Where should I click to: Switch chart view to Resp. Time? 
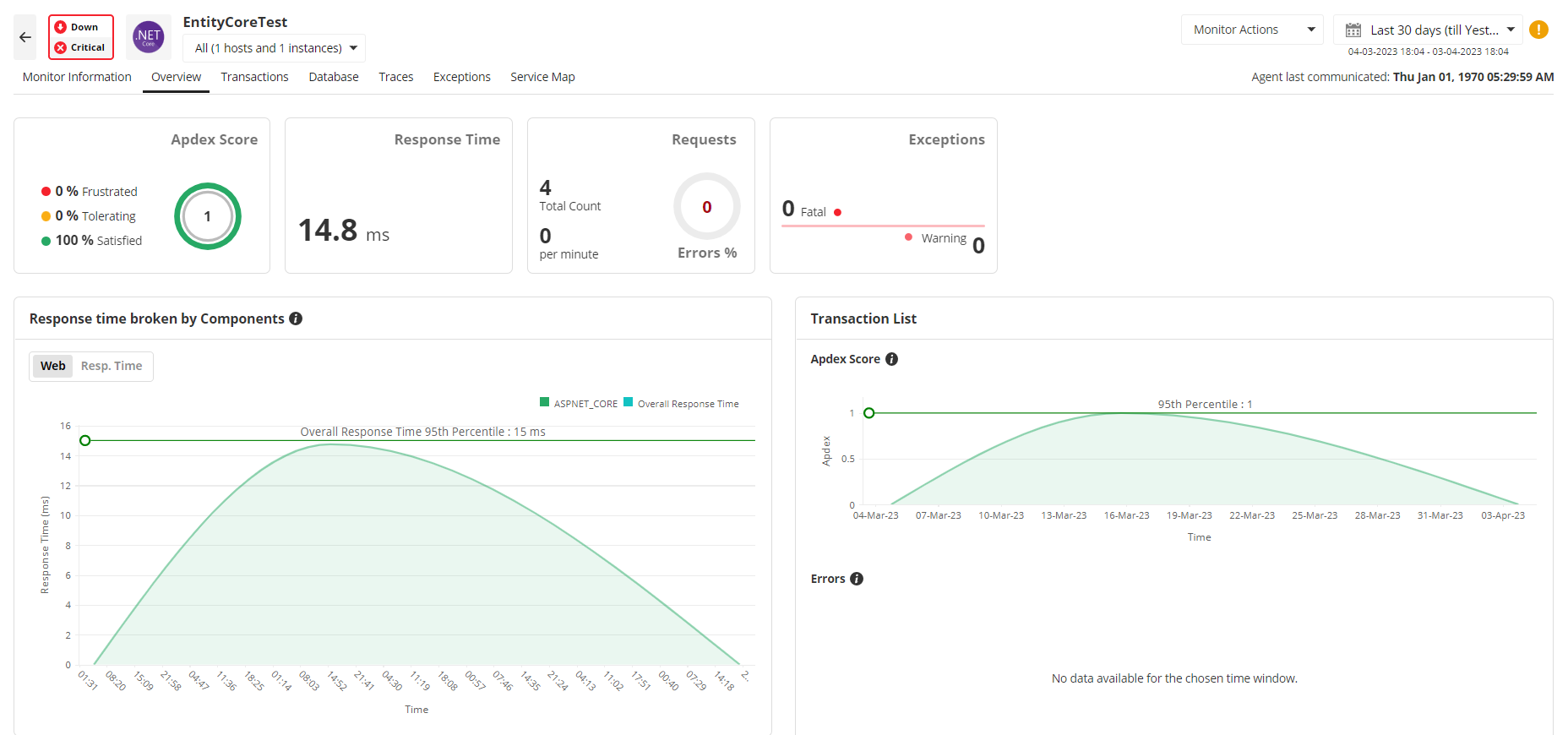(x=112, y=366)
